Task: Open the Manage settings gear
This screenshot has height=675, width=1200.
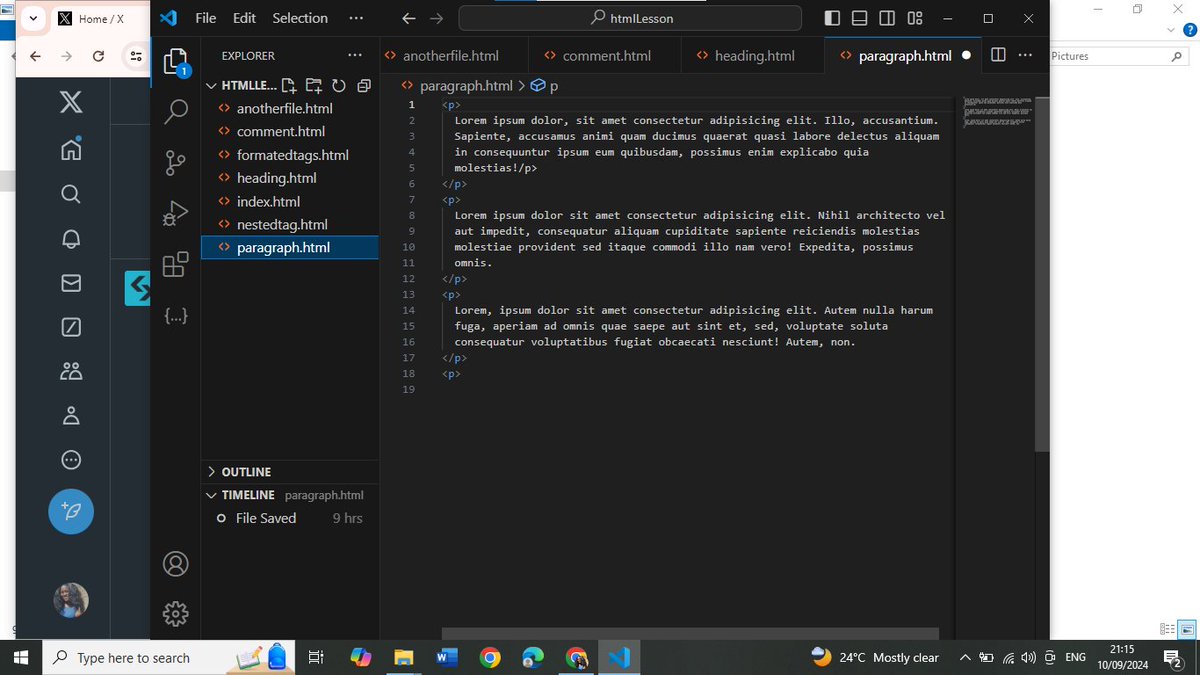Action: click(176, 613)
